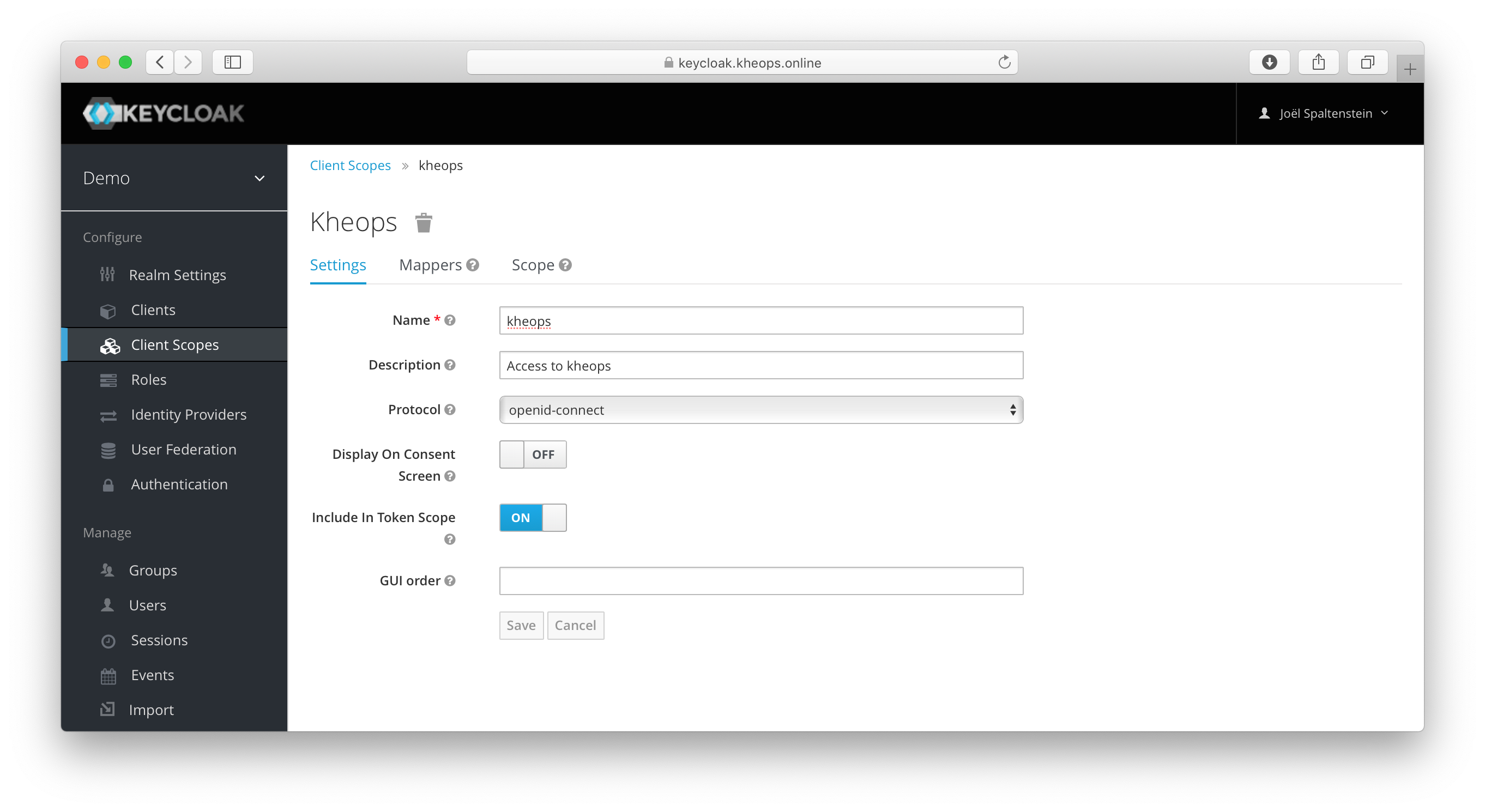
Task: Click the User Federation sidebar icon
Action: (109, 449)
